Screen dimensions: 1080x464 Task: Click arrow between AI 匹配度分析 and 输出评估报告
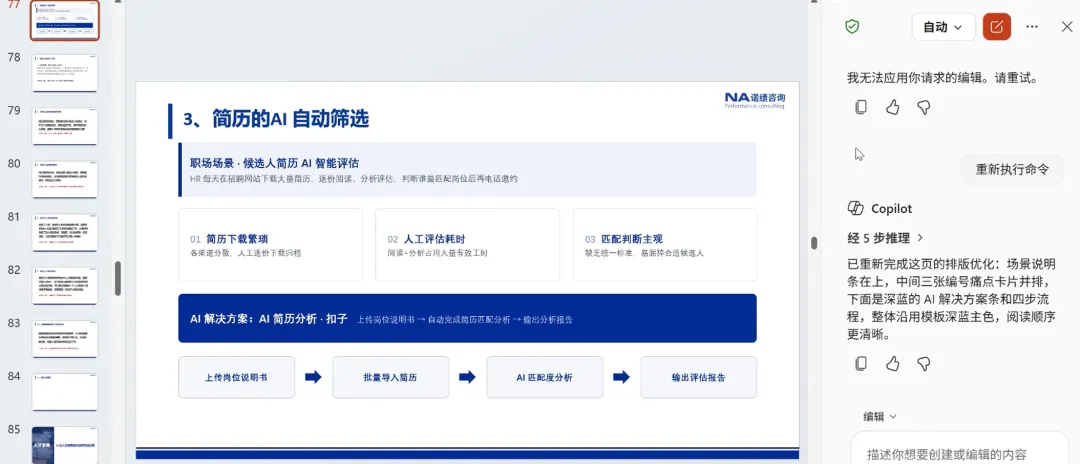[x=622, y=377]
